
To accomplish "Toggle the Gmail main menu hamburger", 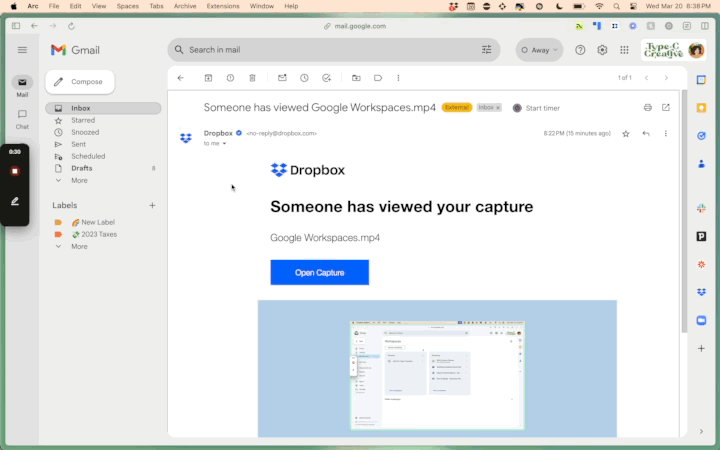I will [x=22, y=49].
